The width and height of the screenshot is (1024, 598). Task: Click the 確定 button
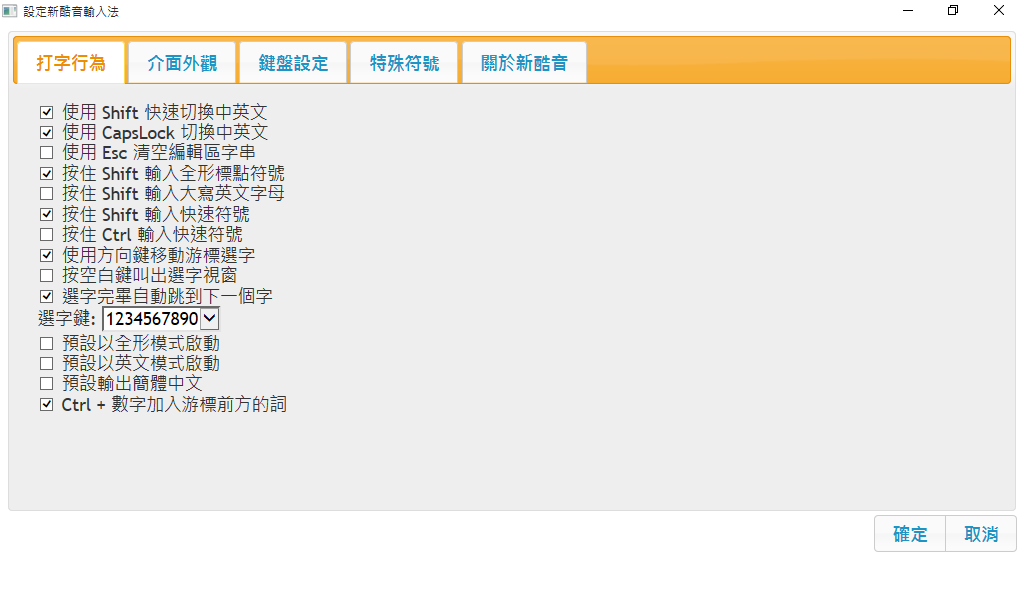pyautogui.click(x=910, y=534)
